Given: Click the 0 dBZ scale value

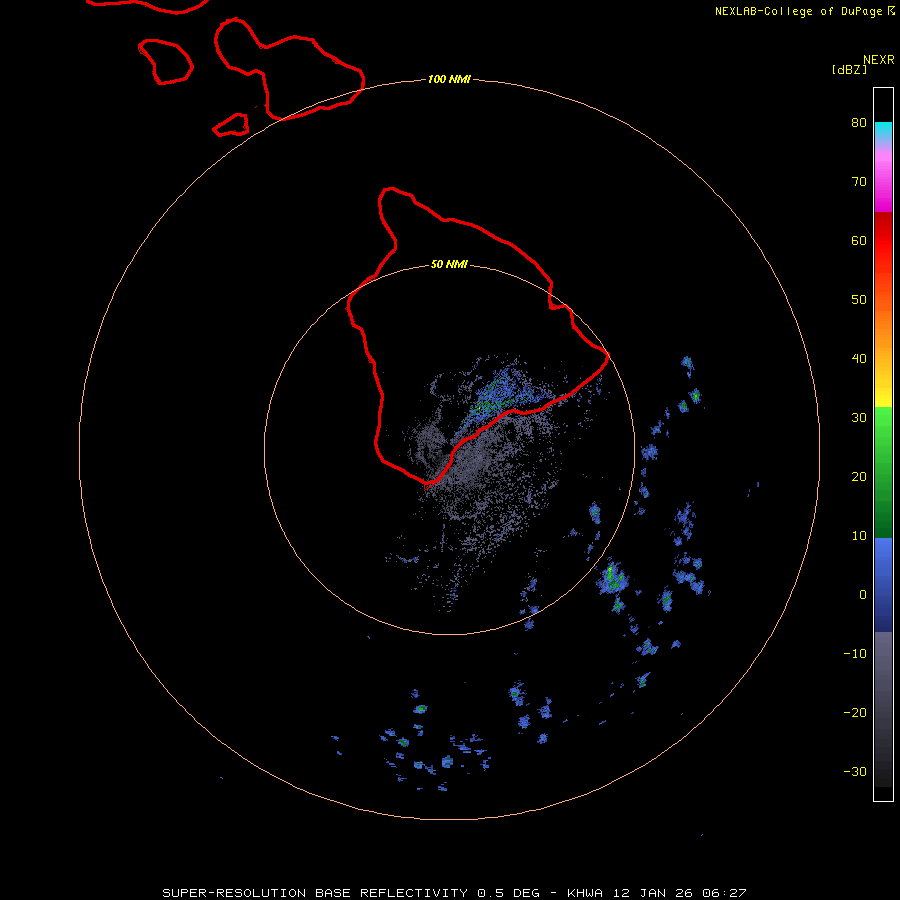Looking at the screenshot, I should pyautogui.click(x=863, y=595).
